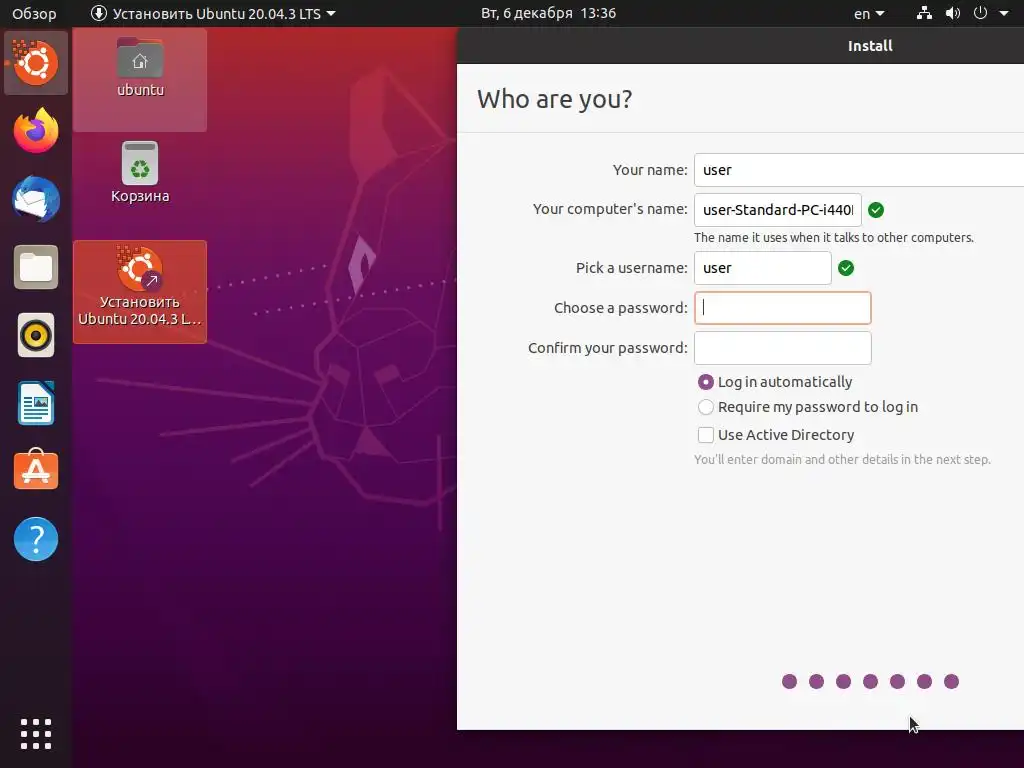
Task: Open Thunderbird mail in the dock
Action: 36,199
